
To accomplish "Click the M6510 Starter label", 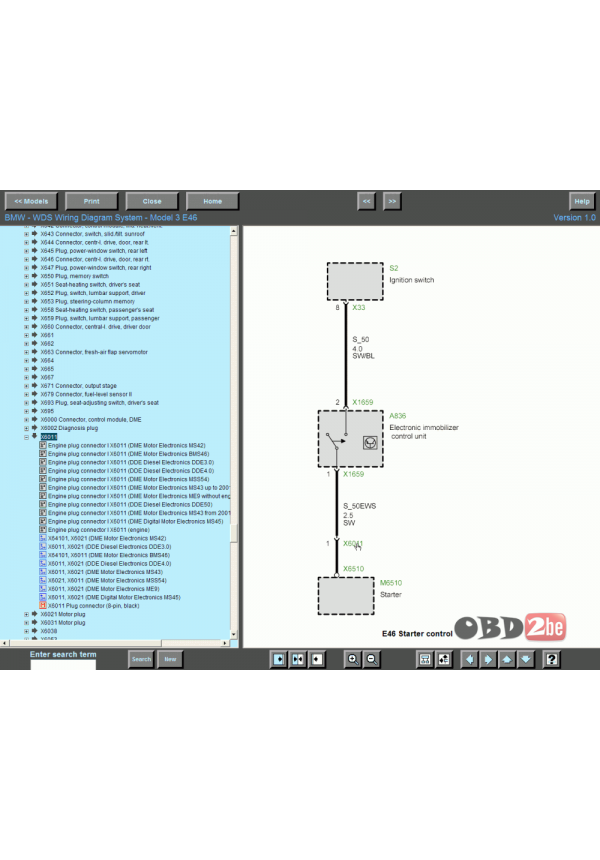I will click(x=391, y=582).
